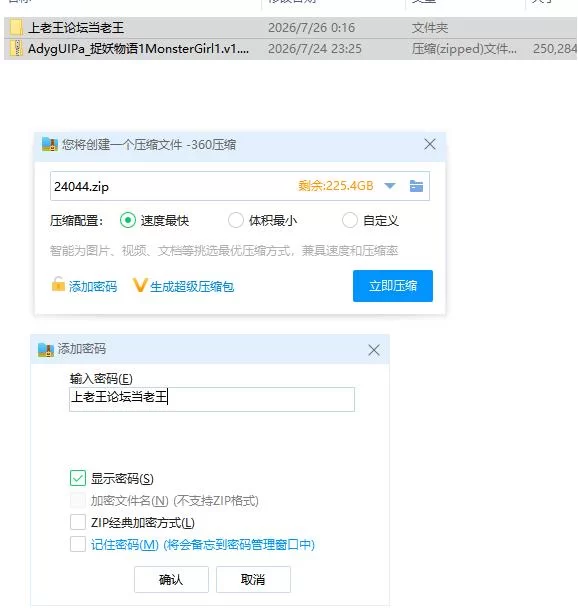
Task: Click the 360压缩 app icon in 添加密码 title bar
Action: click(x=46, y=349)
